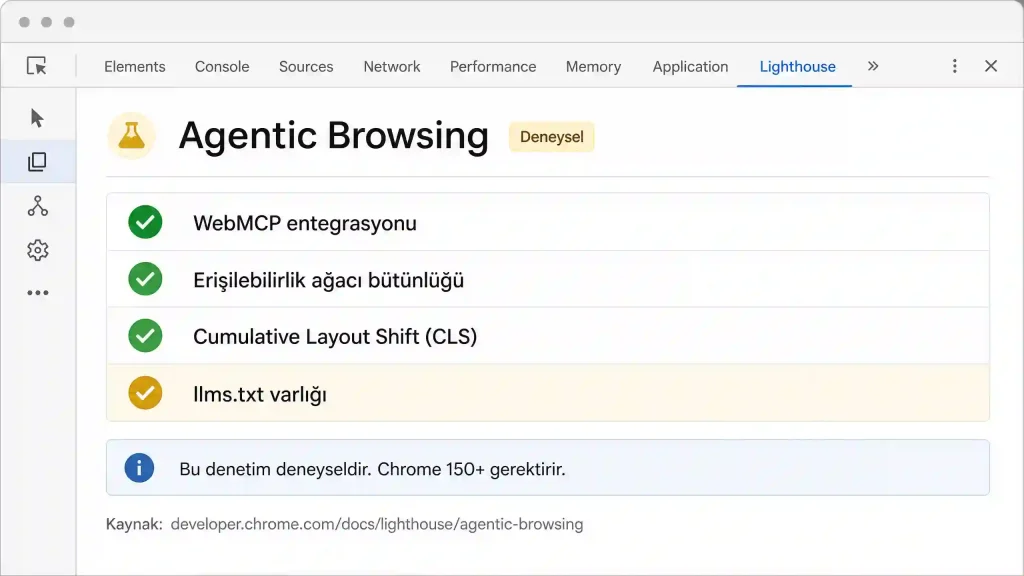The height and width of the screenshot is (576, 1024).
Task: Switch to the Memory tab
Action: click(x=594, y=67)
